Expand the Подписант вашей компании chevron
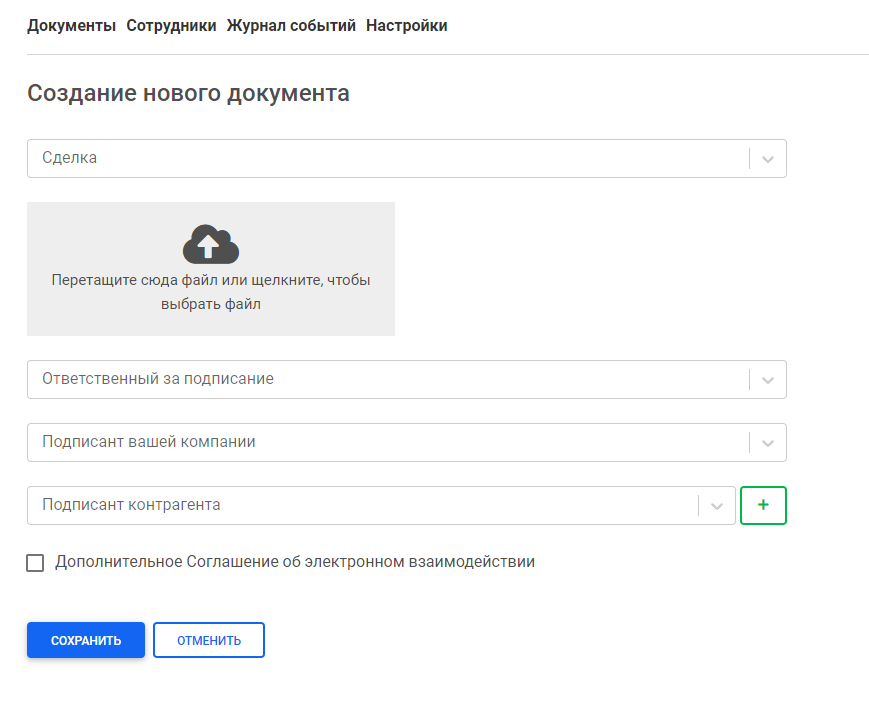 768,443
